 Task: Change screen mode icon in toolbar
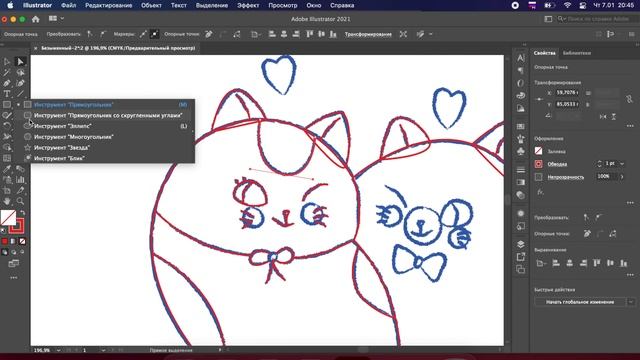13,264
